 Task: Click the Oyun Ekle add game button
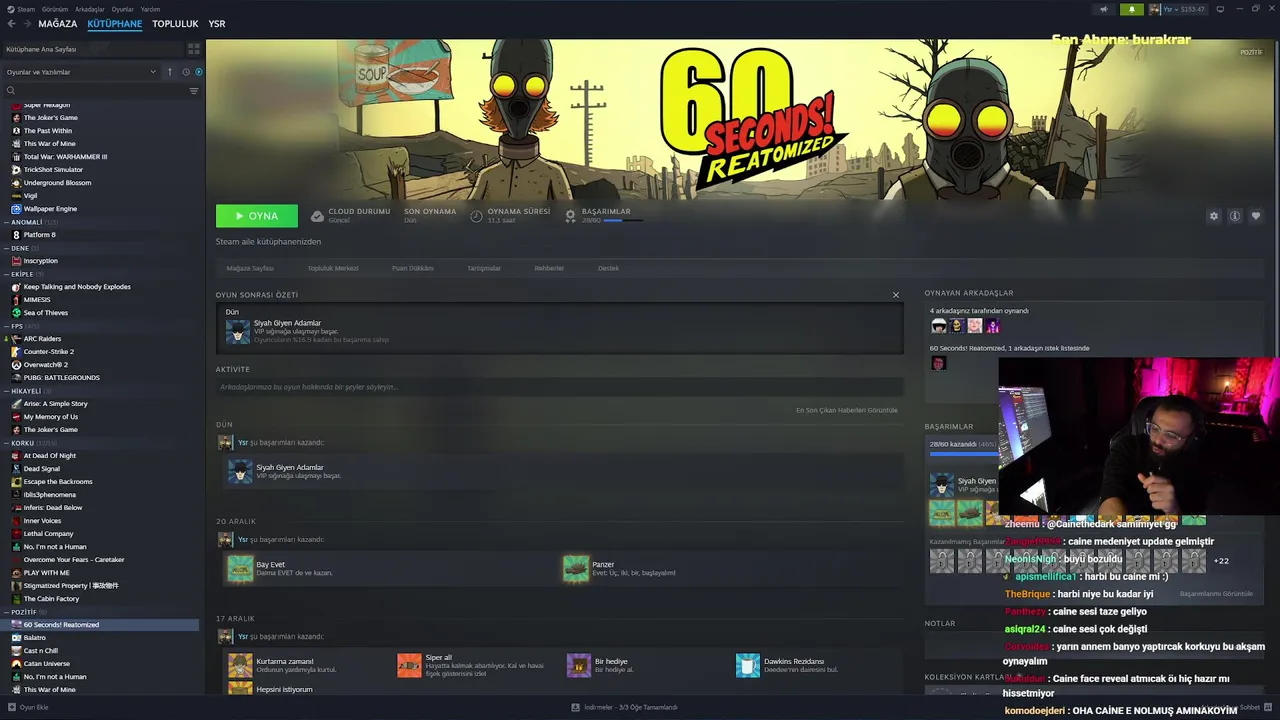28,707
